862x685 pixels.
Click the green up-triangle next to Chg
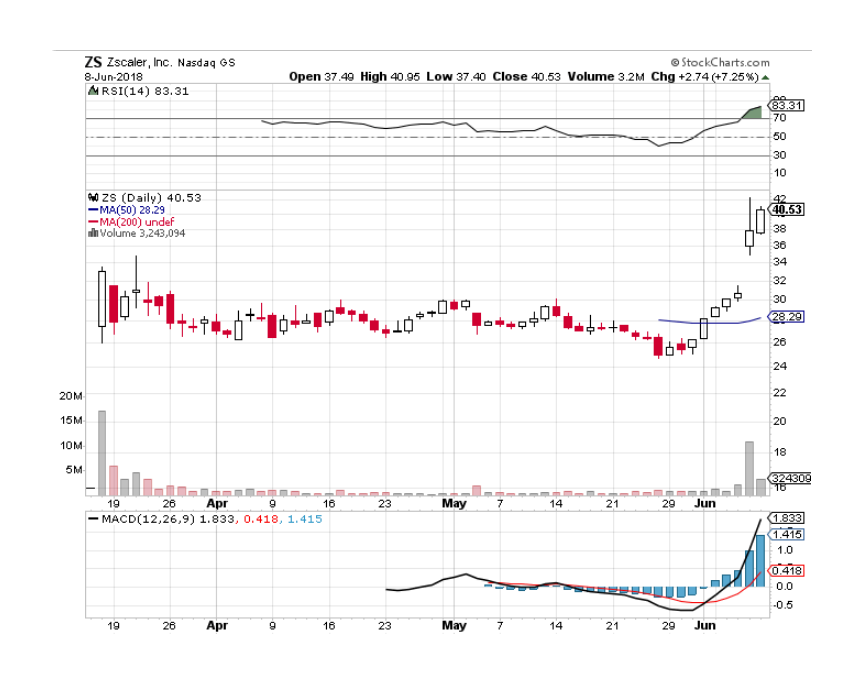tap(766, 78)
